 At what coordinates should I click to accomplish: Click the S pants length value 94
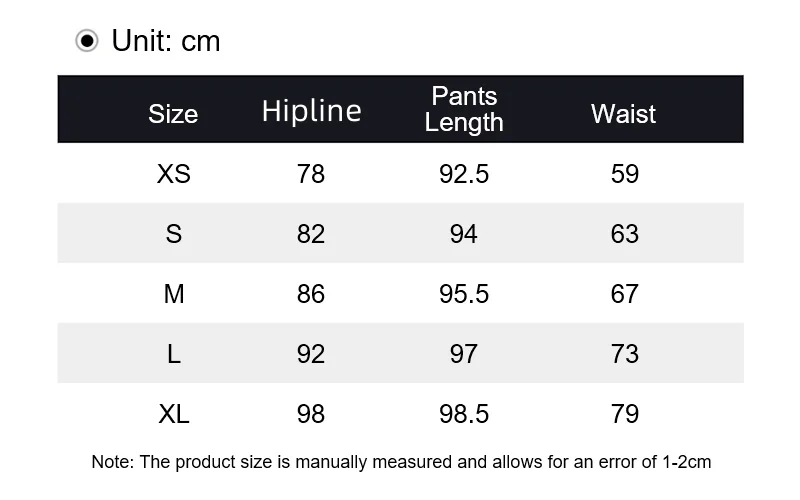tap(464, 234)
